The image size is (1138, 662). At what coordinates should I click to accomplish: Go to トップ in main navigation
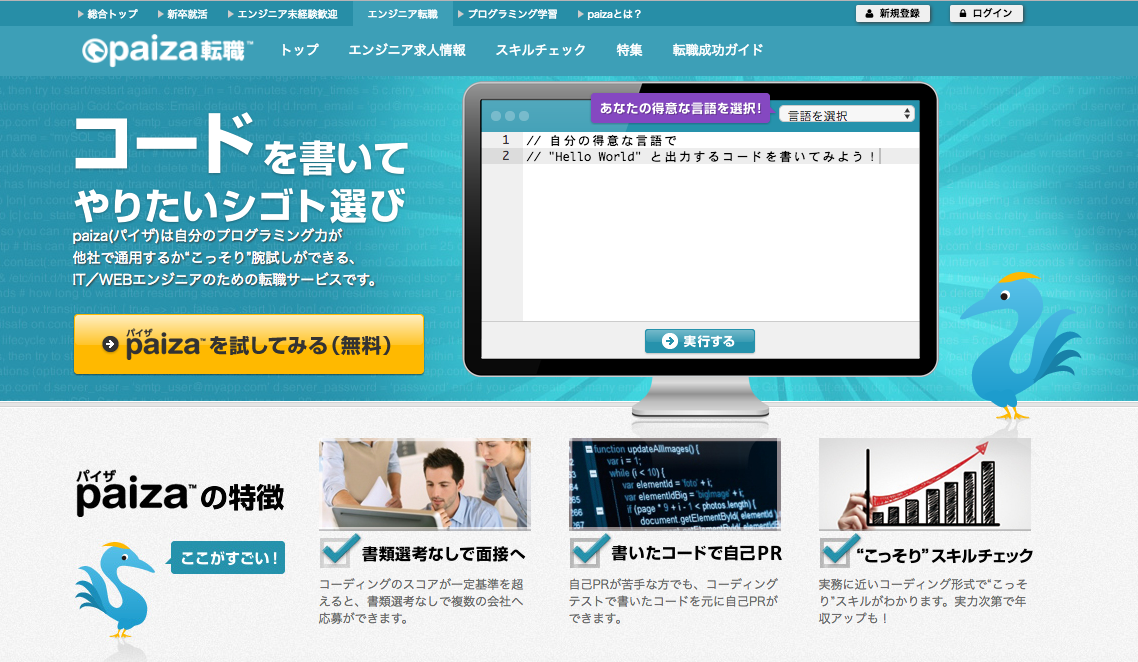[300, 50]
